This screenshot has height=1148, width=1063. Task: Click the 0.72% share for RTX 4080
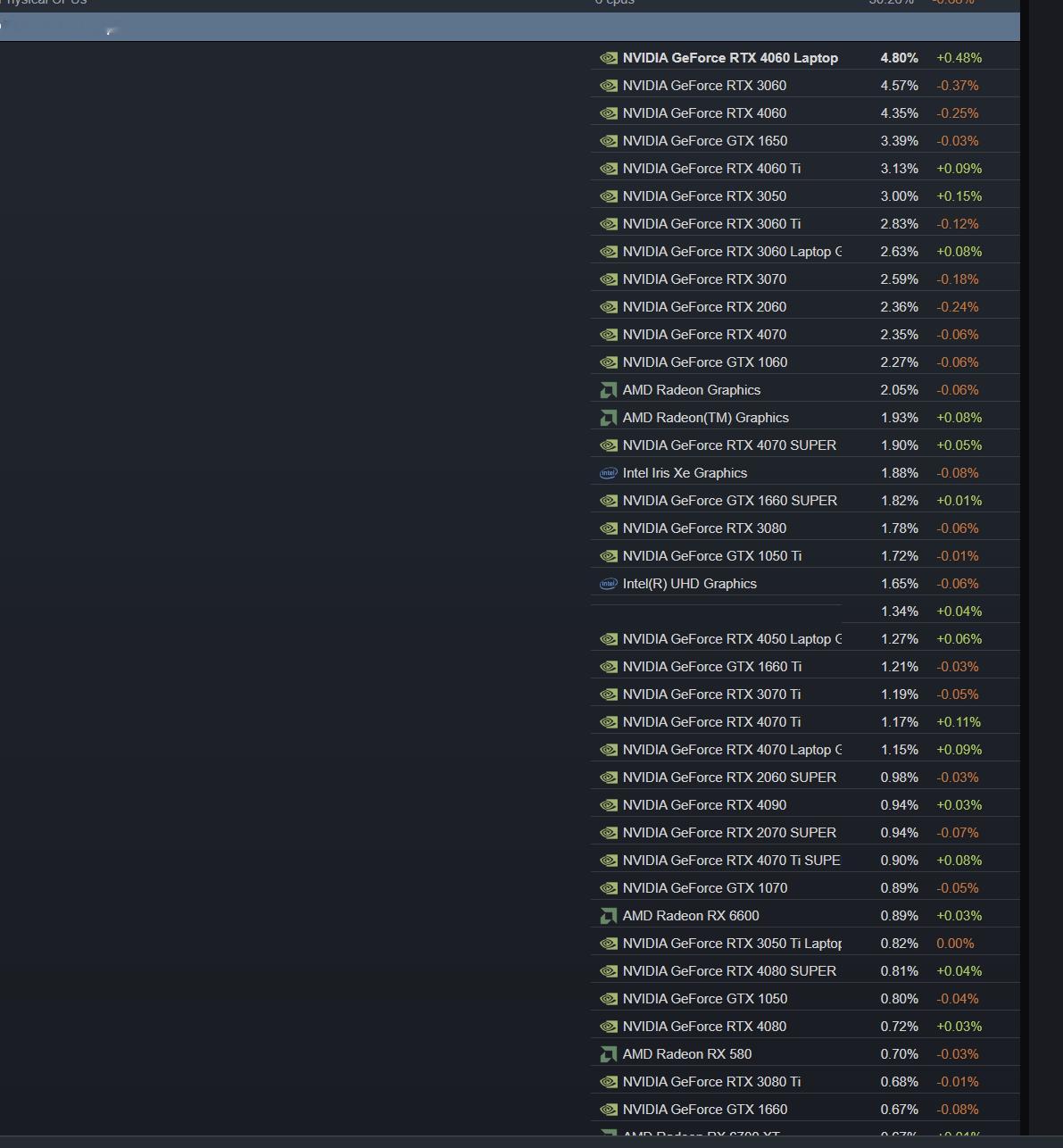tap(899, 1027)
